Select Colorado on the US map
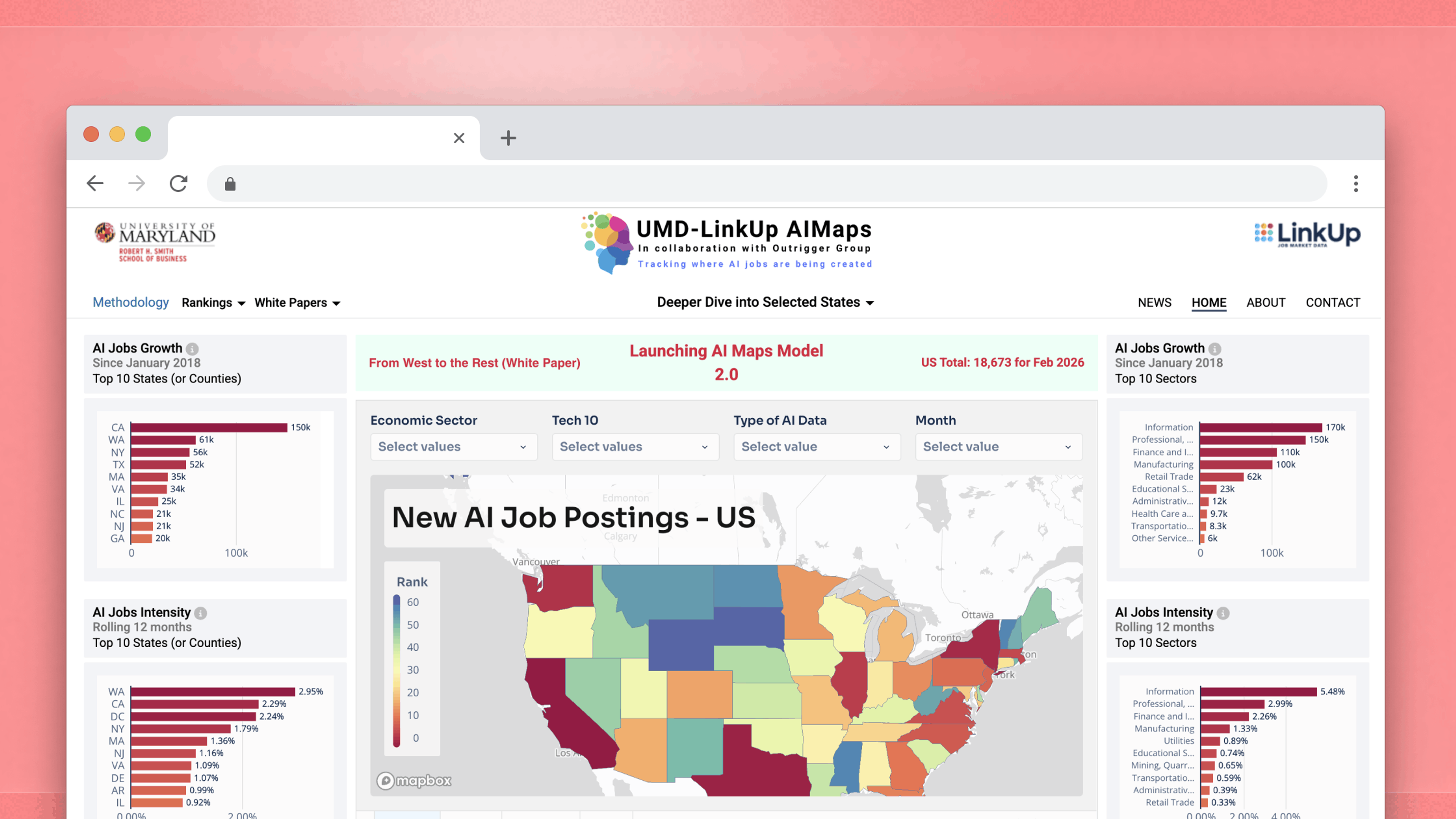The image size is (1456, 819). 700,694
